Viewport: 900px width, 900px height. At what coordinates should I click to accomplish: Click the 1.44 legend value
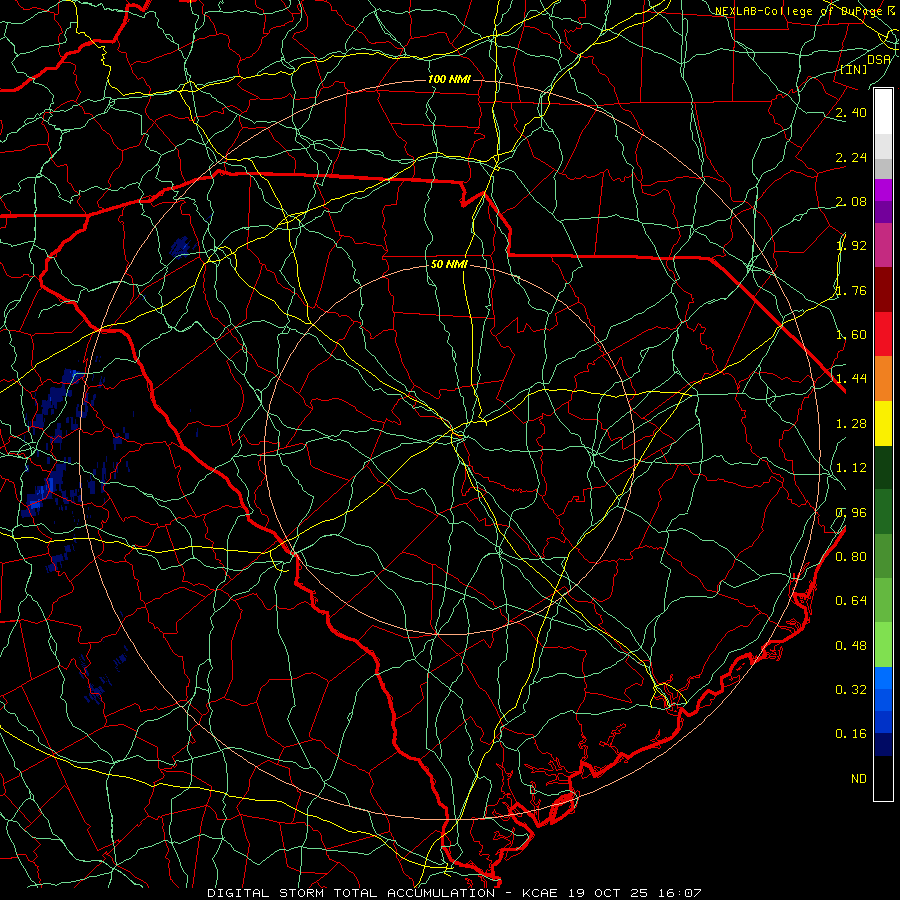[851, 379]
